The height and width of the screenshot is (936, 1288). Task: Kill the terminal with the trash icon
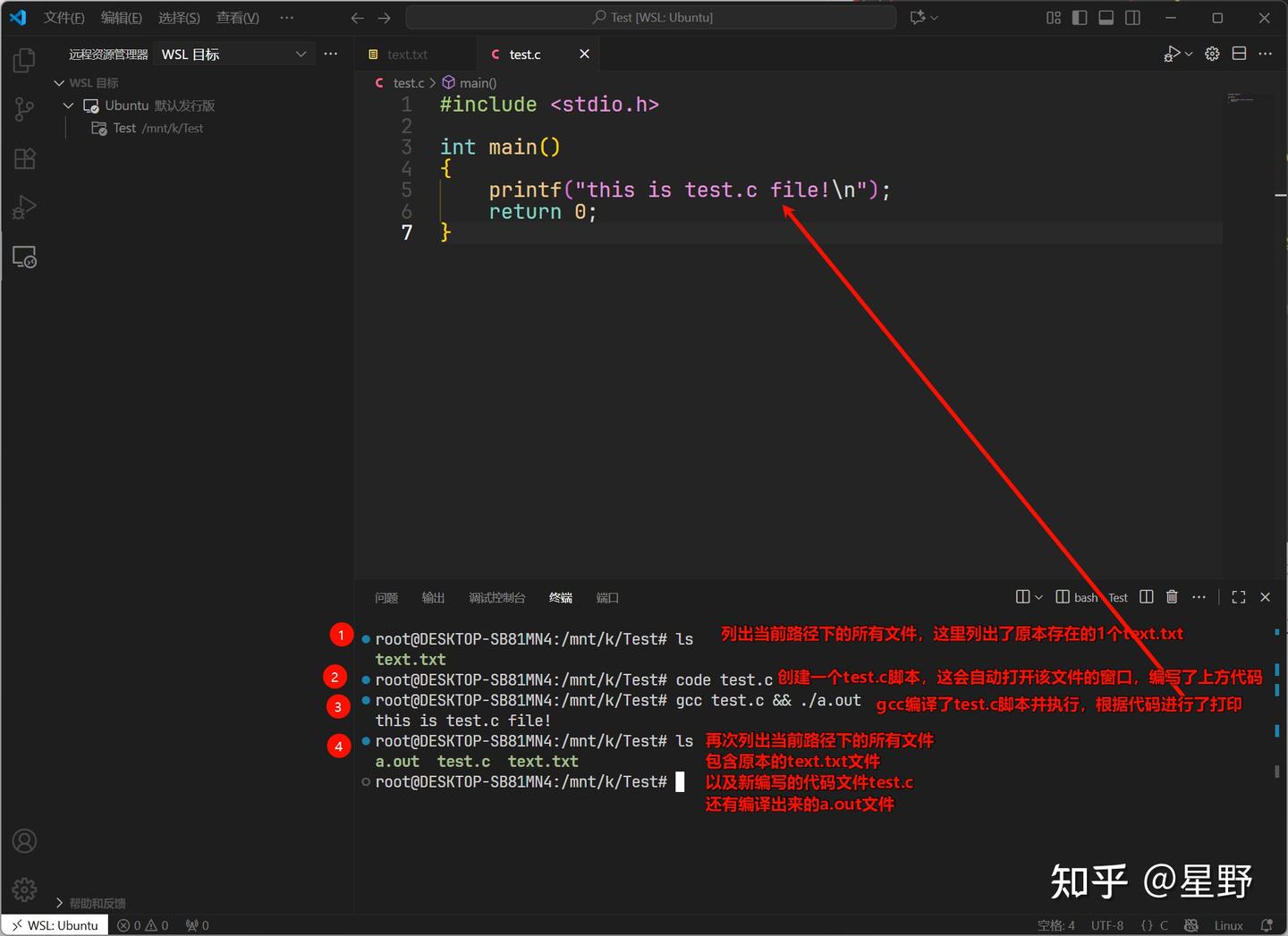point(1172,597)
